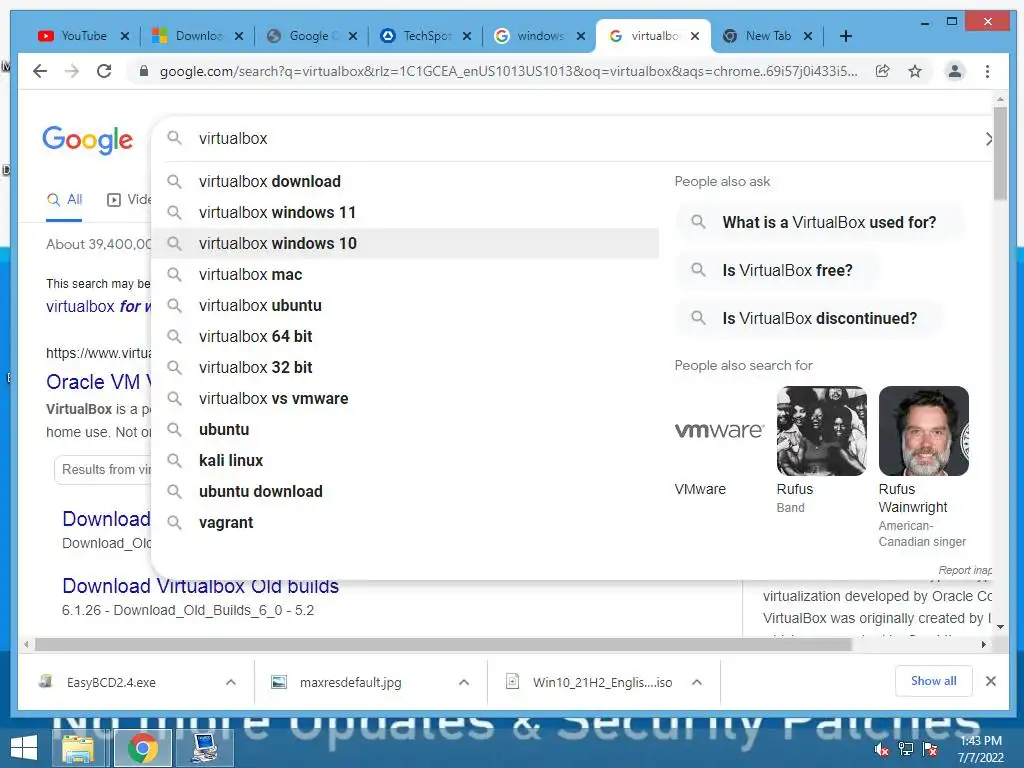Click the horizontal scrollbar right arrow
This screenshot has width=1024, height=768.
click(x=984, y=645)
